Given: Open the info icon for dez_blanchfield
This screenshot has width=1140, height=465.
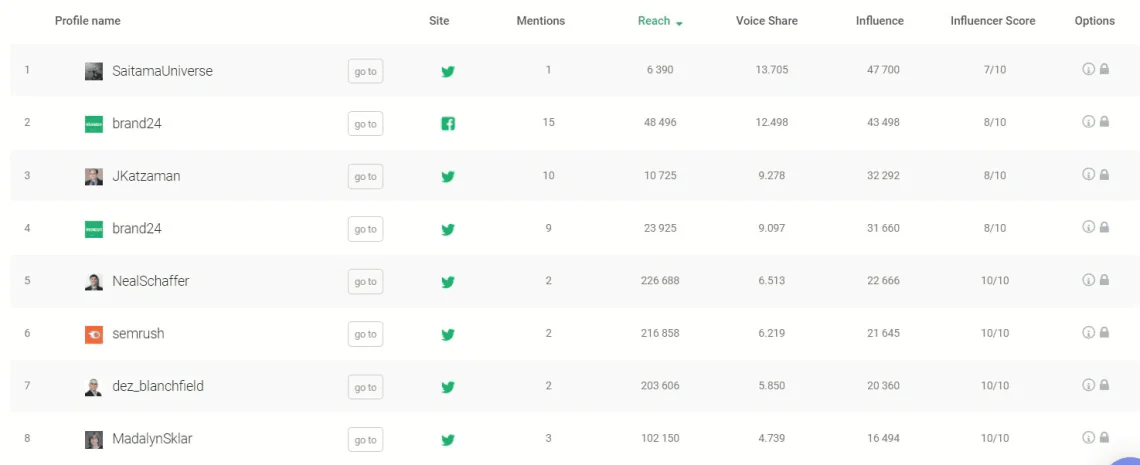Looking at the screenshot, I should [1088, 385].
